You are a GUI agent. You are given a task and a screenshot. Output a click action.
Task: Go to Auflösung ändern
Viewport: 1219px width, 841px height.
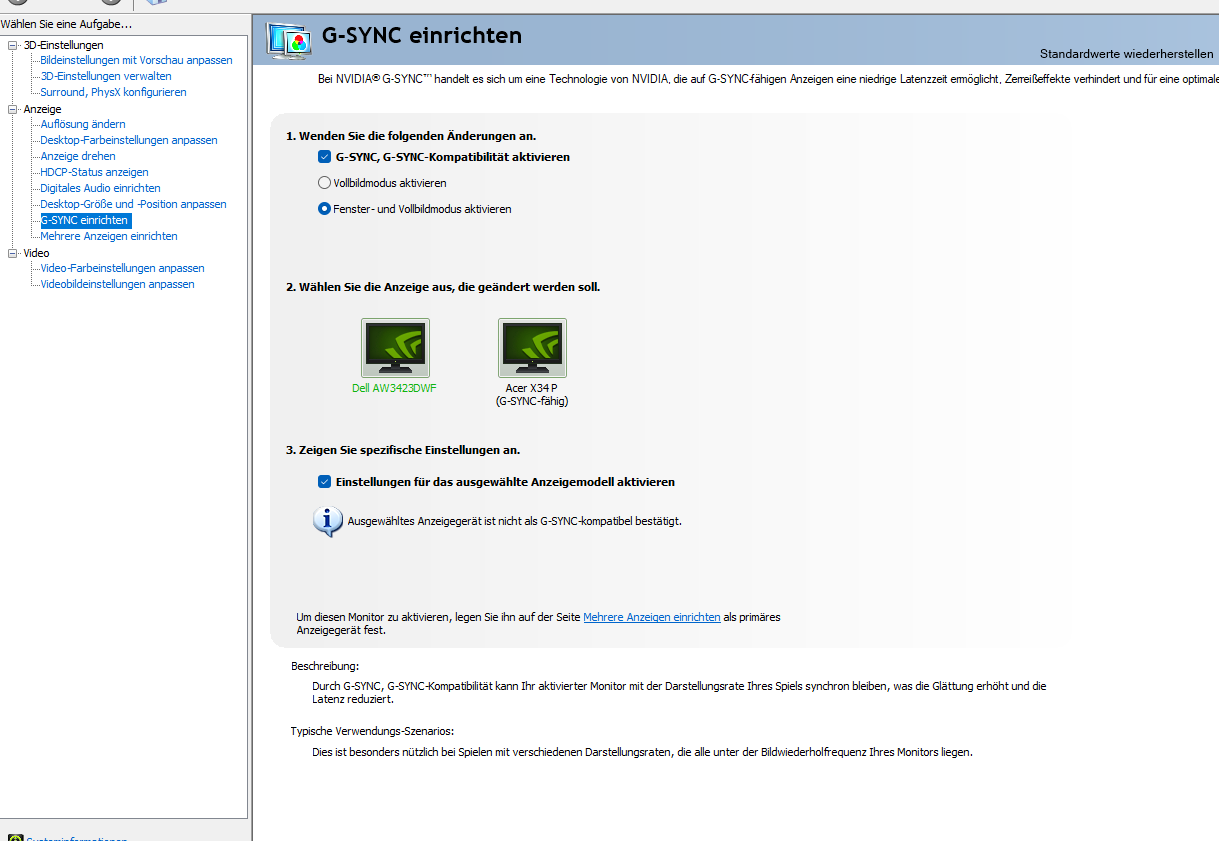point(83,124)
